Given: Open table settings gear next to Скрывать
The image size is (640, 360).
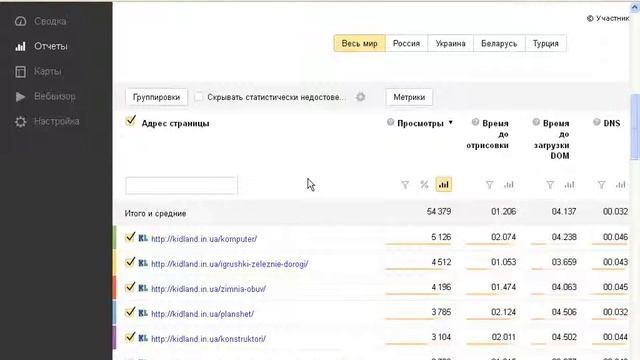Looking at the screenshot, I should [360, 97].
